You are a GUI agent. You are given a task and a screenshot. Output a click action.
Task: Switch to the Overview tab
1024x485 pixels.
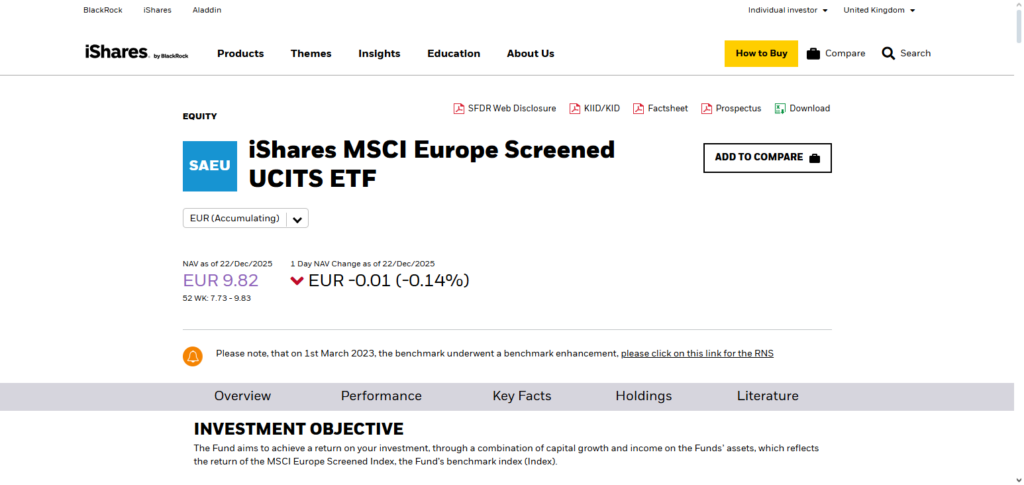242,396
